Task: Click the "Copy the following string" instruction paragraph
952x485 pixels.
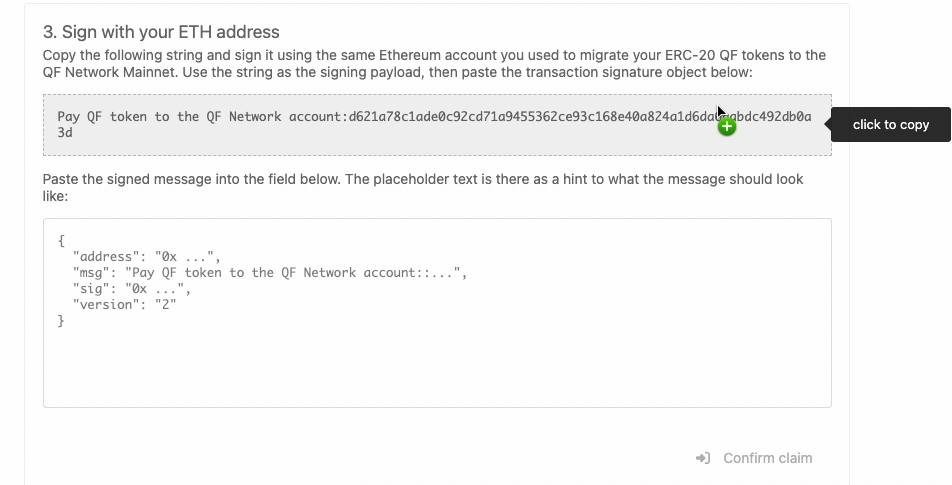Action: pyautogui.click(x=434, y=63)
